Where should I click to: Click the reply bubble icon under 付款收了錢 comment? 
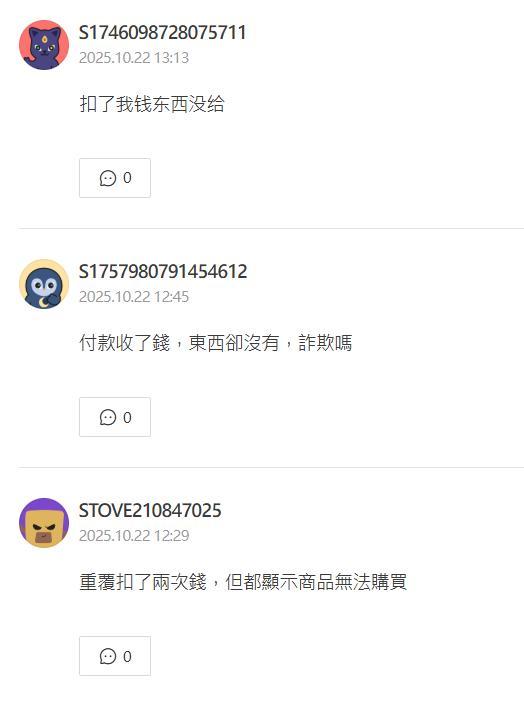point(108,417)
